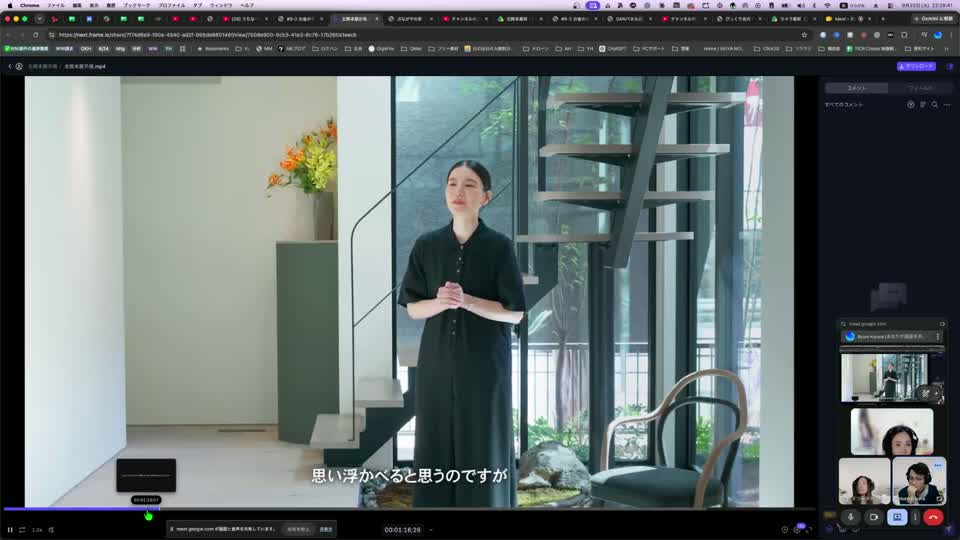Click the clock in the menu bar

coord(927,5)
